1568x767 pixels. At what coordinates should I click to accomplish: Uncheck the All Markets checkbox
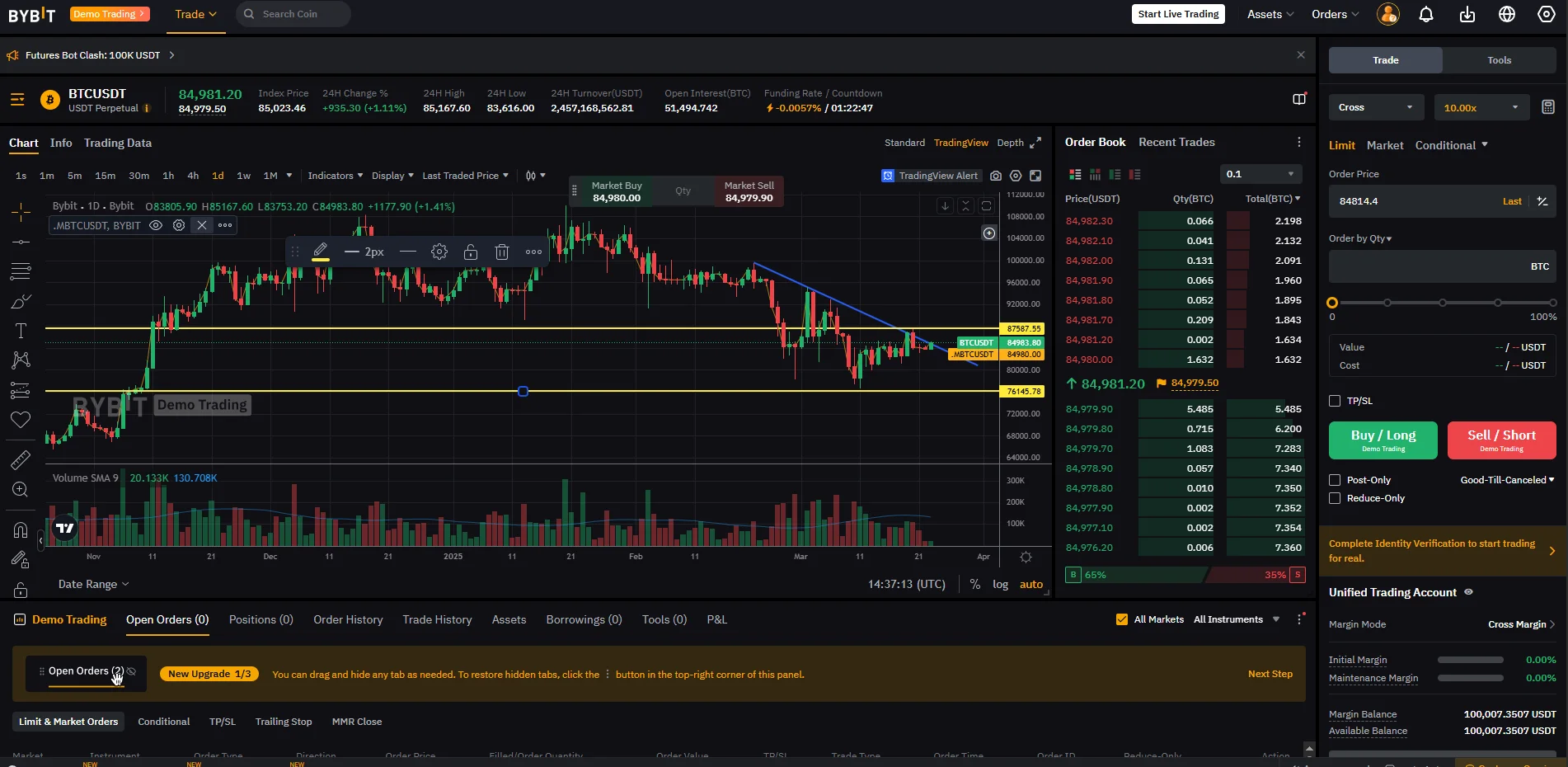[x=1122, y=619]
